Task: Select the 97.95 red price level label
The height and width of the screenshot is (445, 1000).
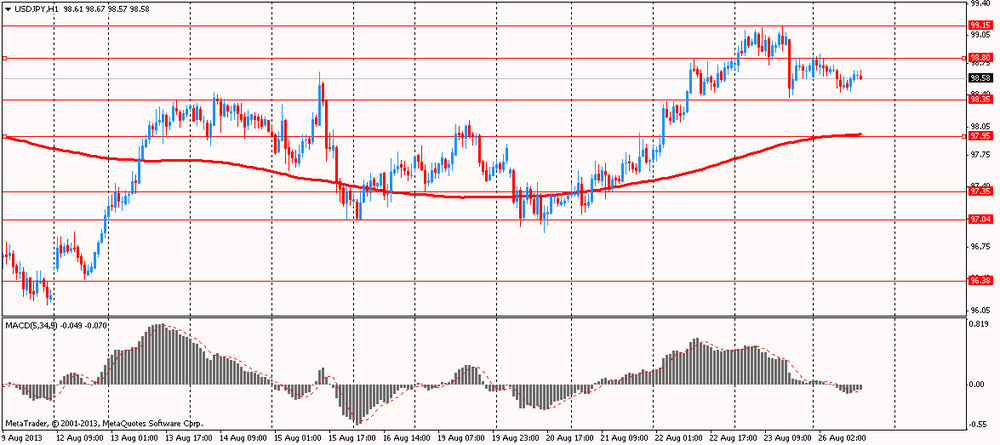Action: (979, 136)
